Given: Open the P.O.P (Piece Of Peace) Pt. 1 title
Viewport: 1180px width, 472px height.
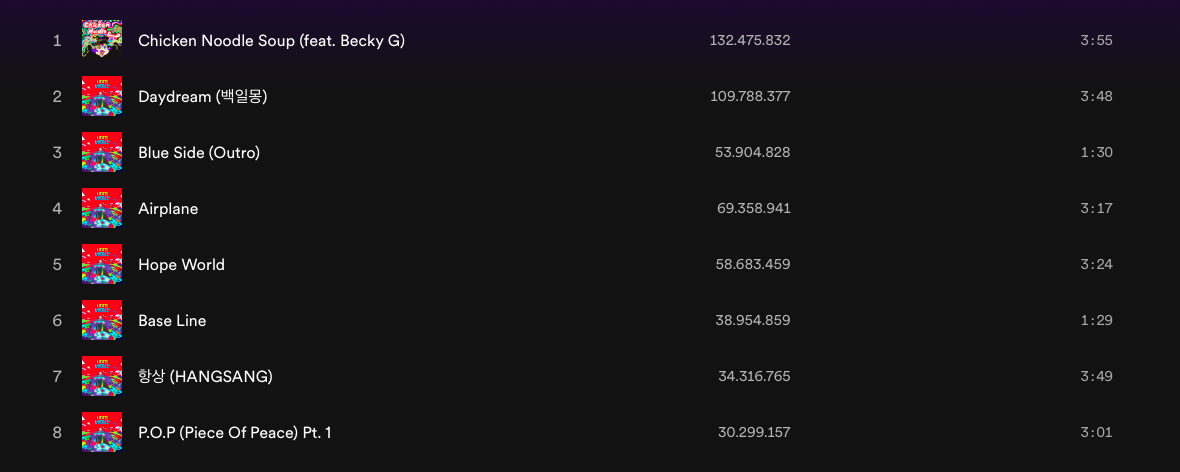Looking at the screenshot, I should 235,432.
